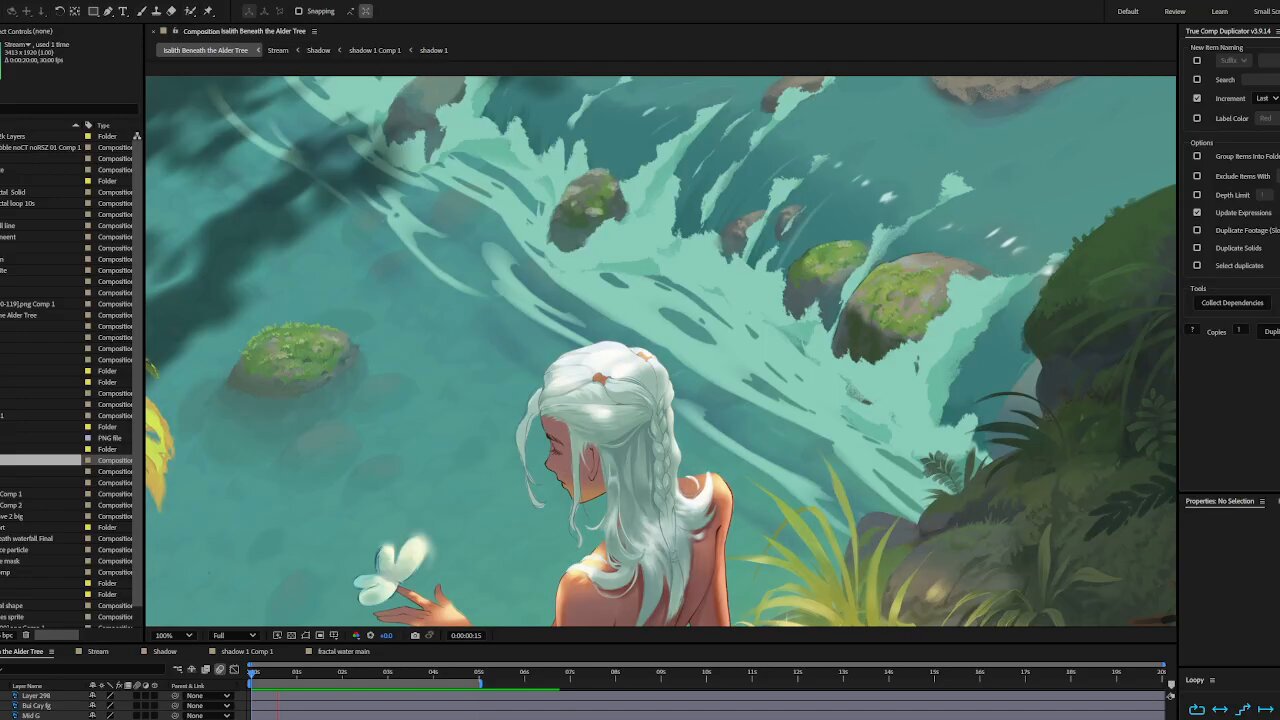Click the current time indicator at 00s
The height and width of the screenshot is (720, 1280).
(x=252, y=673)
